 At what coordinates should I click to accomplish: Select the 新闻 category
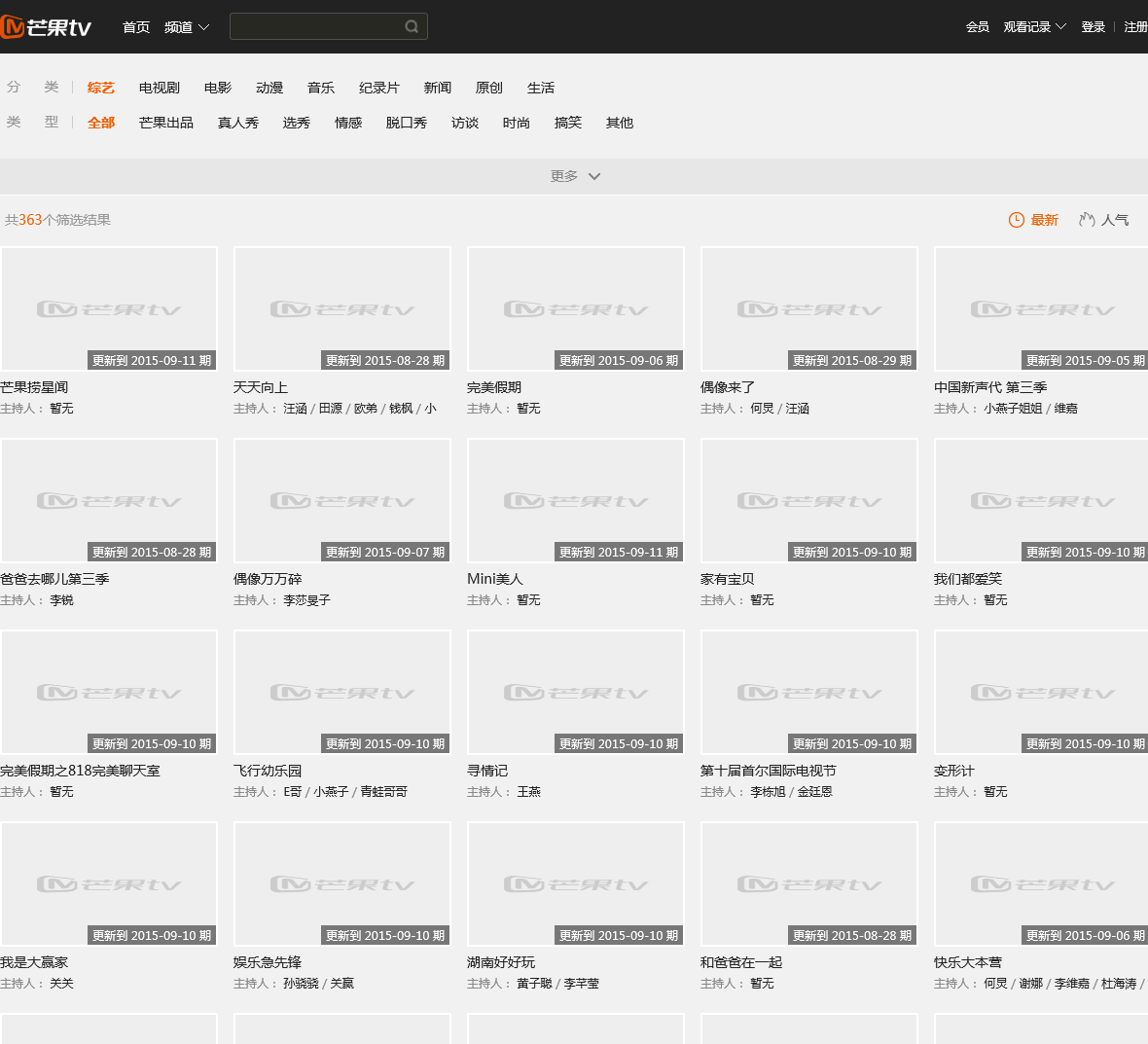pos(437,88)
